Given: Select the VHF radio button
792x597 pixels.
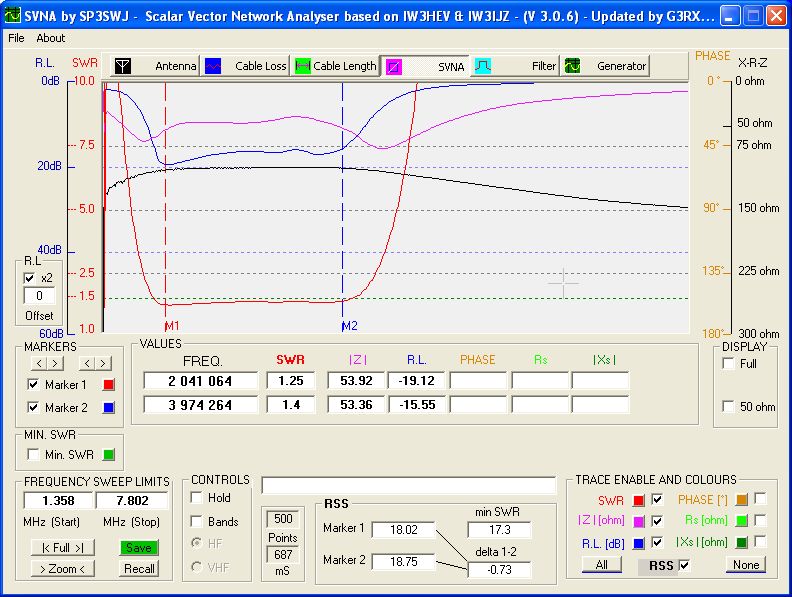Looking at the screenshot, I should tap(197, 568).
